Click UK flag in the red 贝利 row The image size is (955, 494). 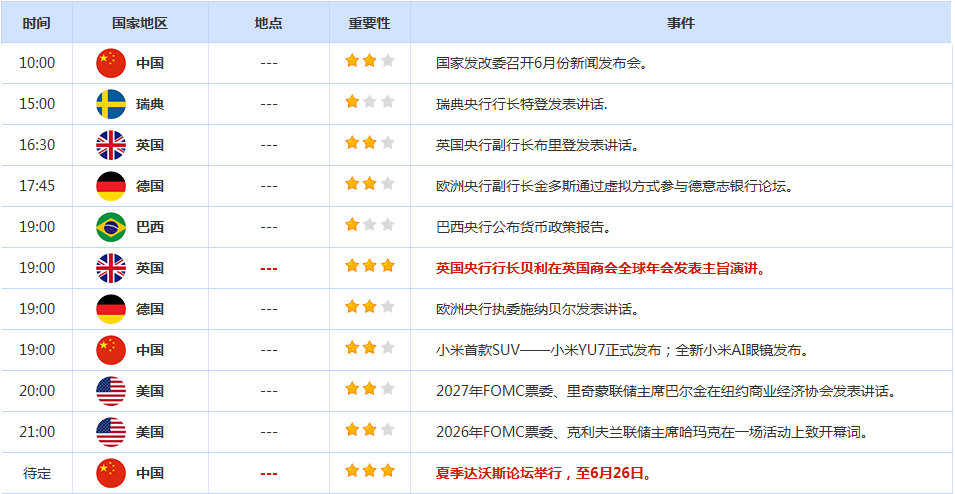(111, 268)
